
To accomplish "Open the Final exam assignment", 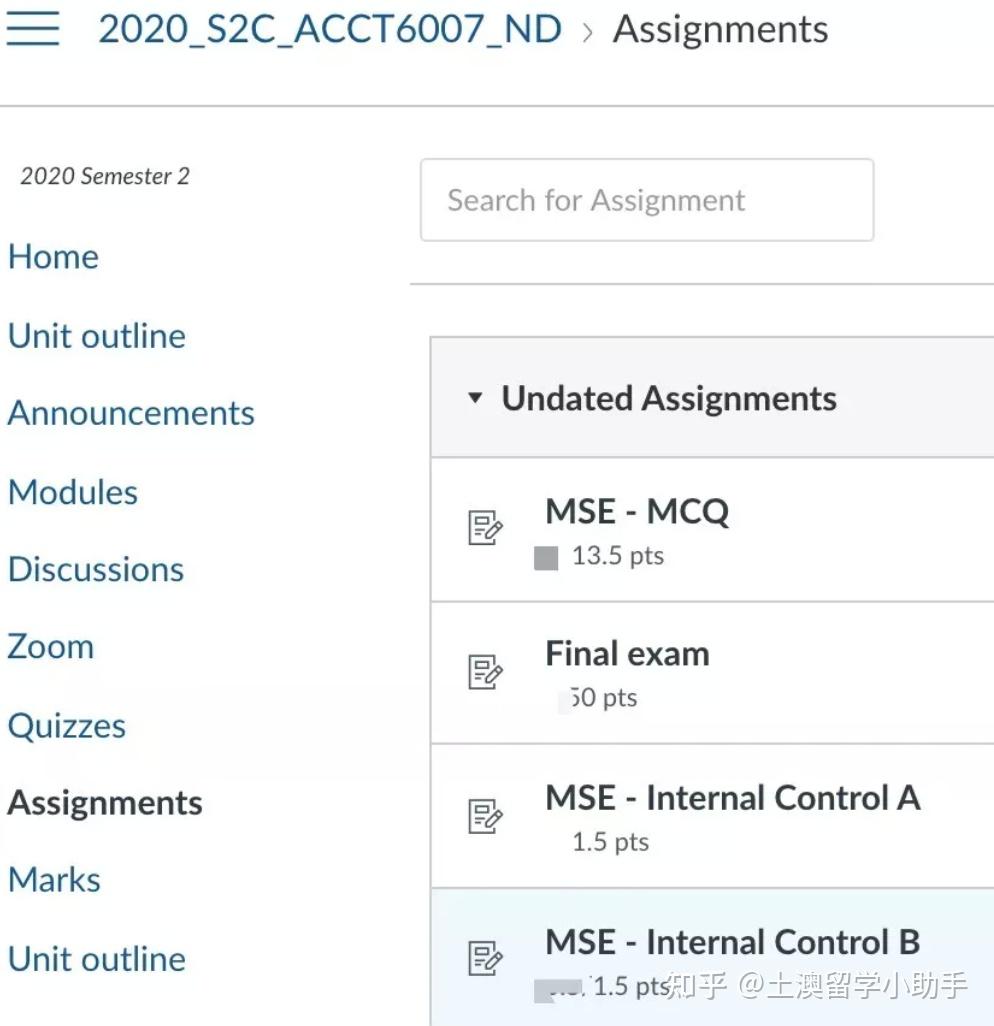I will pos(627,654).
